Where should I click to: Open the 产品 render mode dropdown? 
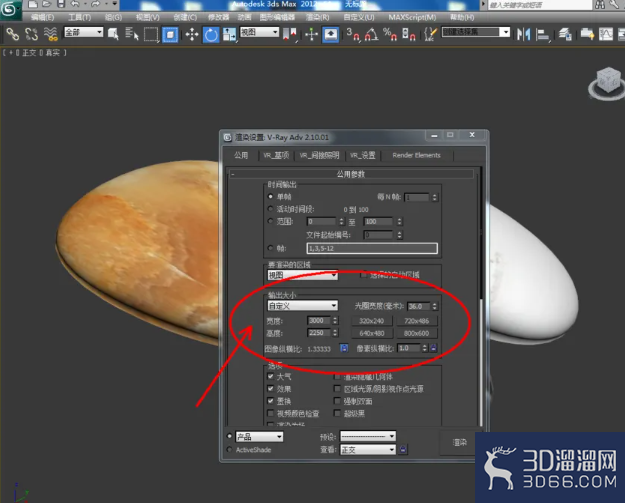coord(259,437)
